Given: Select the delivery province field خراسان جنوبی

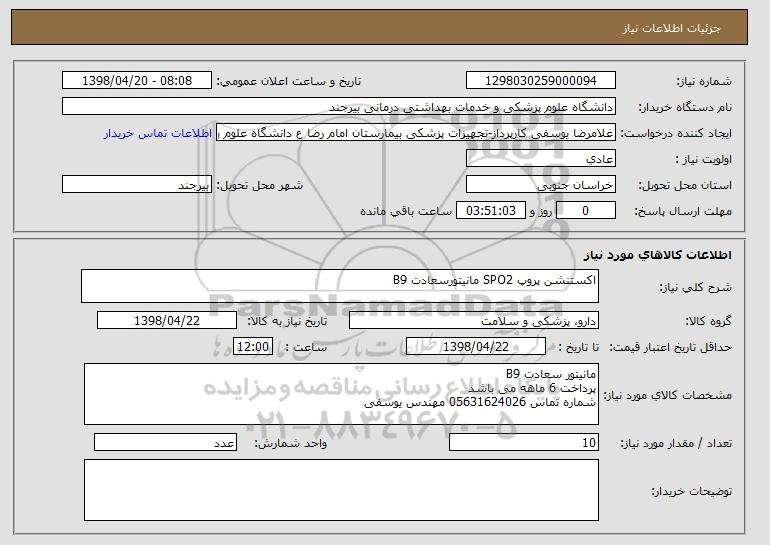Looking at the screenshot, I should click(x=541, y=185).
